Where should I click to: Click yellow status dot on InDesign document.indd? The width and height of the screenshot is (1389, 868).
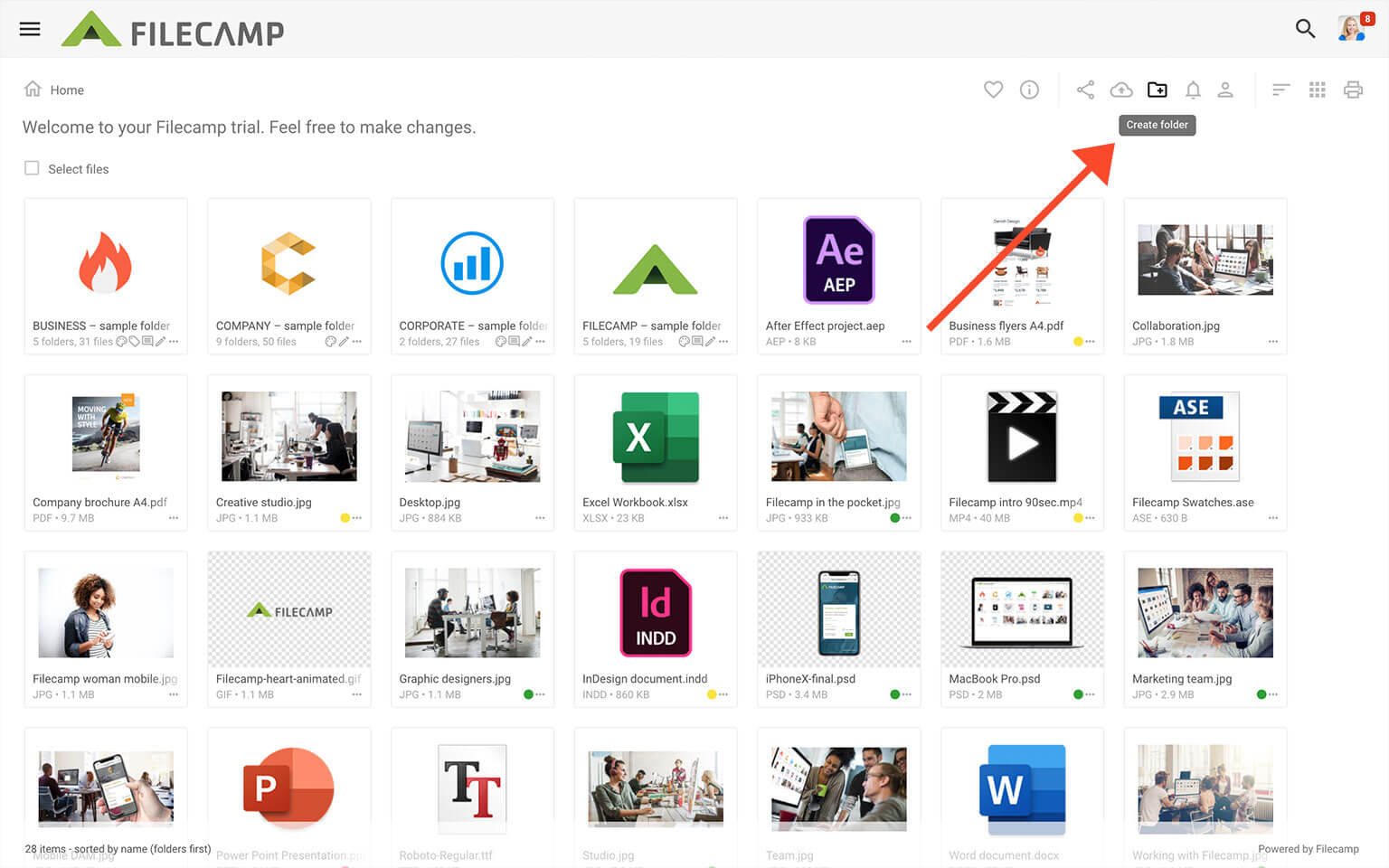point(712,694)
